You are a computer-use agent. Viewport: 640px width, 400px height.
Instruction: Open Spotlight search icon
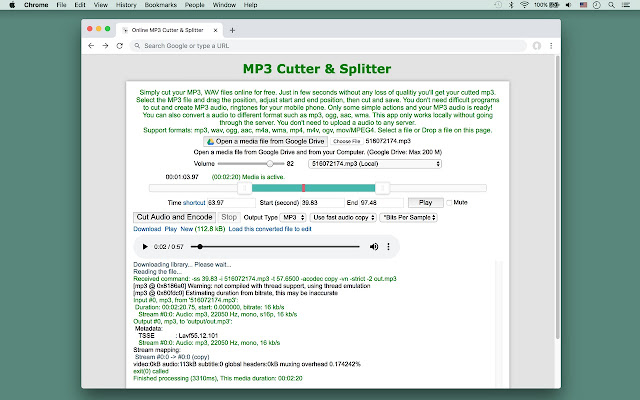pos(611,5)
